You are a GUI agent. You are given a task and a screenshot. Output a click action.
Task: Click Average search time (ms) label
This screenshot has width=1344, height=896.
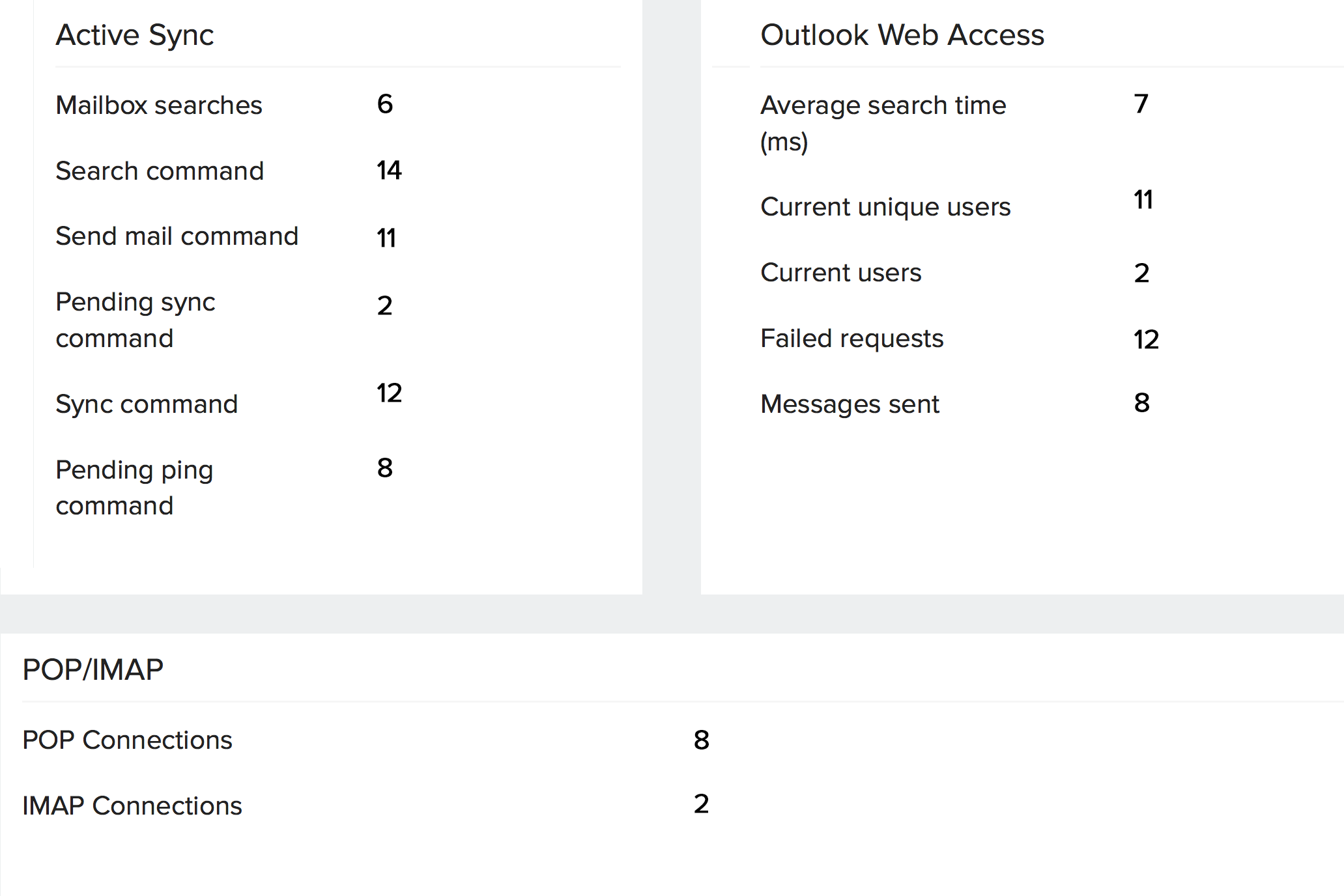(883, 123)
